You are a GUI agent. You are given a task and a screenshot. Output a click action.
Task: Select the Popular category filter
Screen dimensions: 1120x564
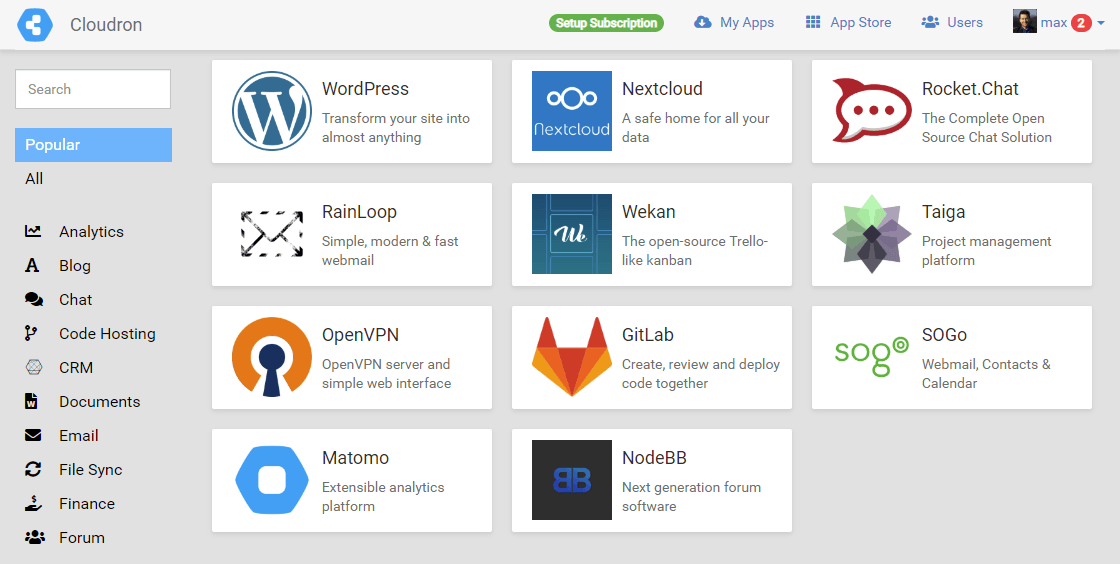93,145
